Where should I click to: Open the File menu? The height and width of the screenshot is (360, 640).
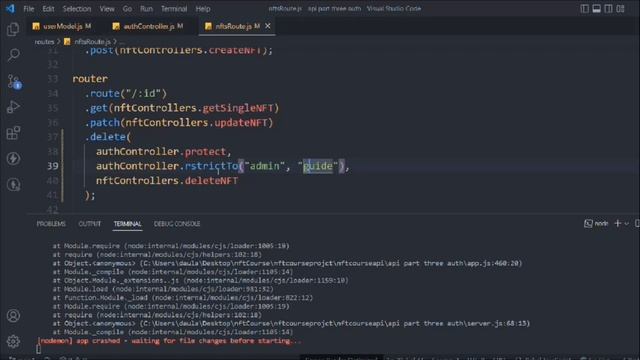click(29, 9)
